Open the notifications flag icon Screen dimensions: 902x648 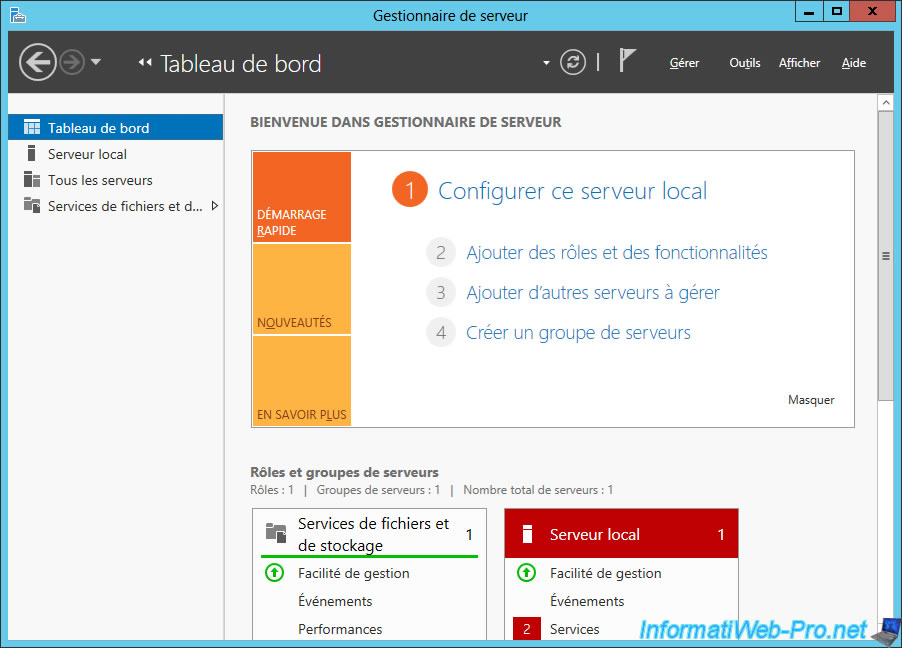(626, 60)
